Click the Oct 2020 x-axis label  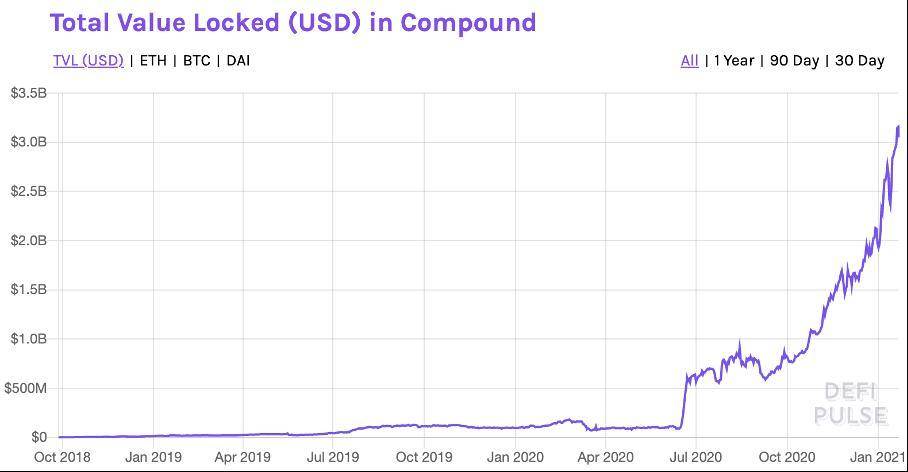coord(787,457)
